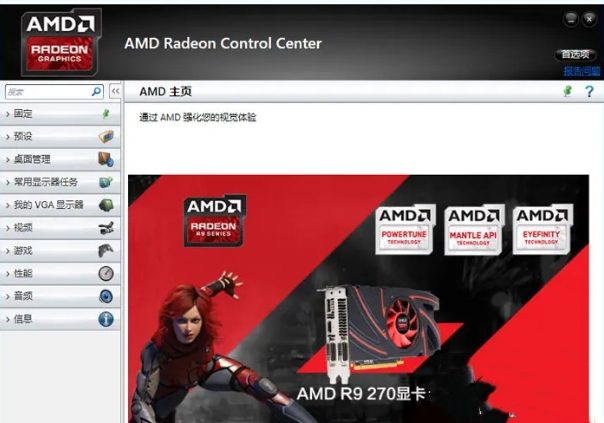Click the green pin icon in 固定 row

[x=106, y=114]
